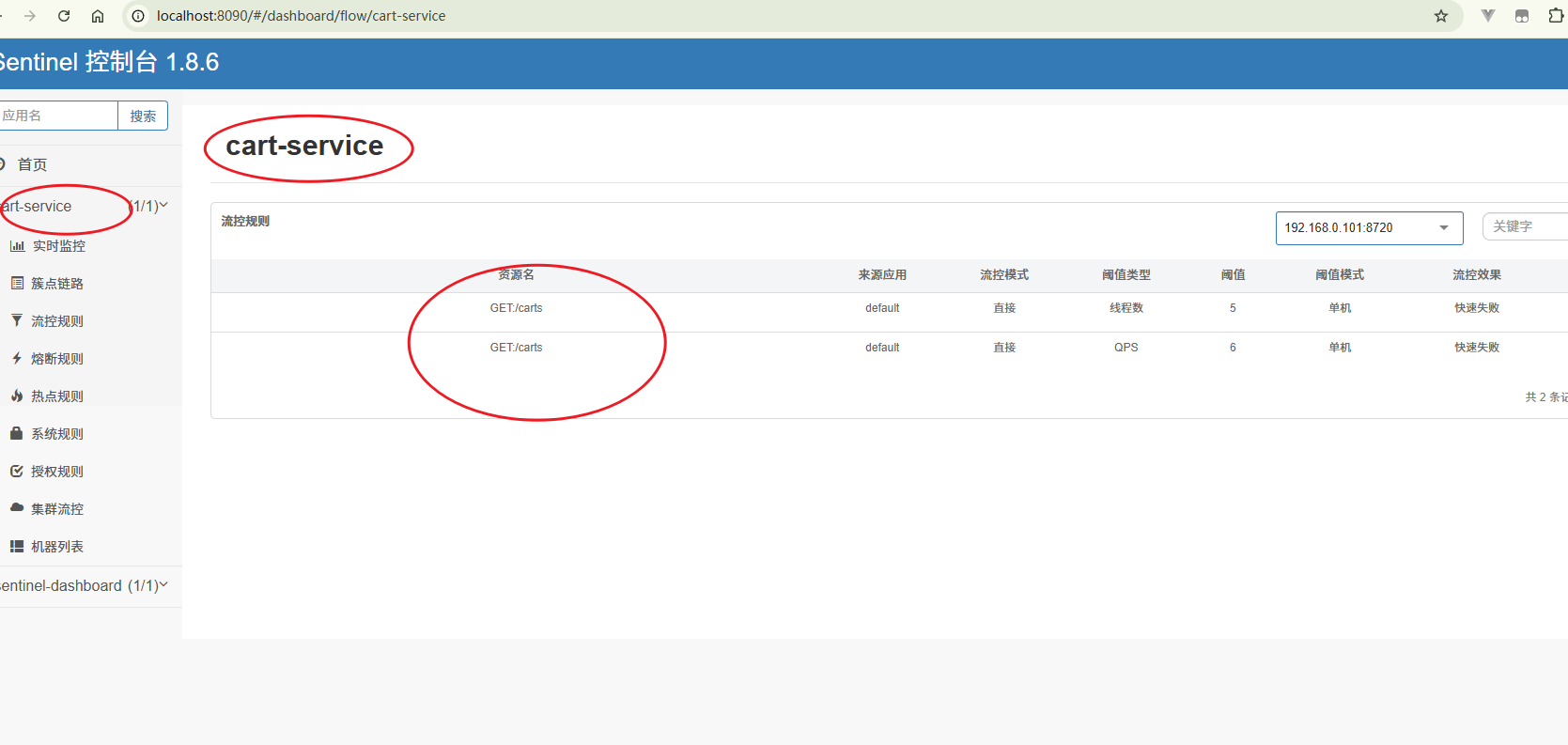1568x745 pixels.
Task: Click 单机 in the 线程数 row
Action: point(1340,308)
